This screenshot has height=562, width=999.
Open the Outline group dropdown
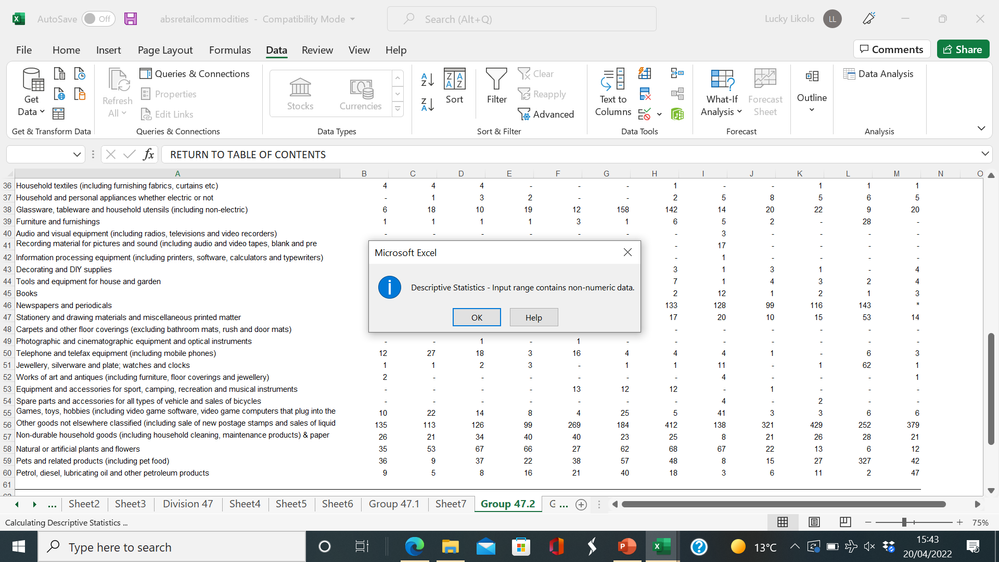812,91
